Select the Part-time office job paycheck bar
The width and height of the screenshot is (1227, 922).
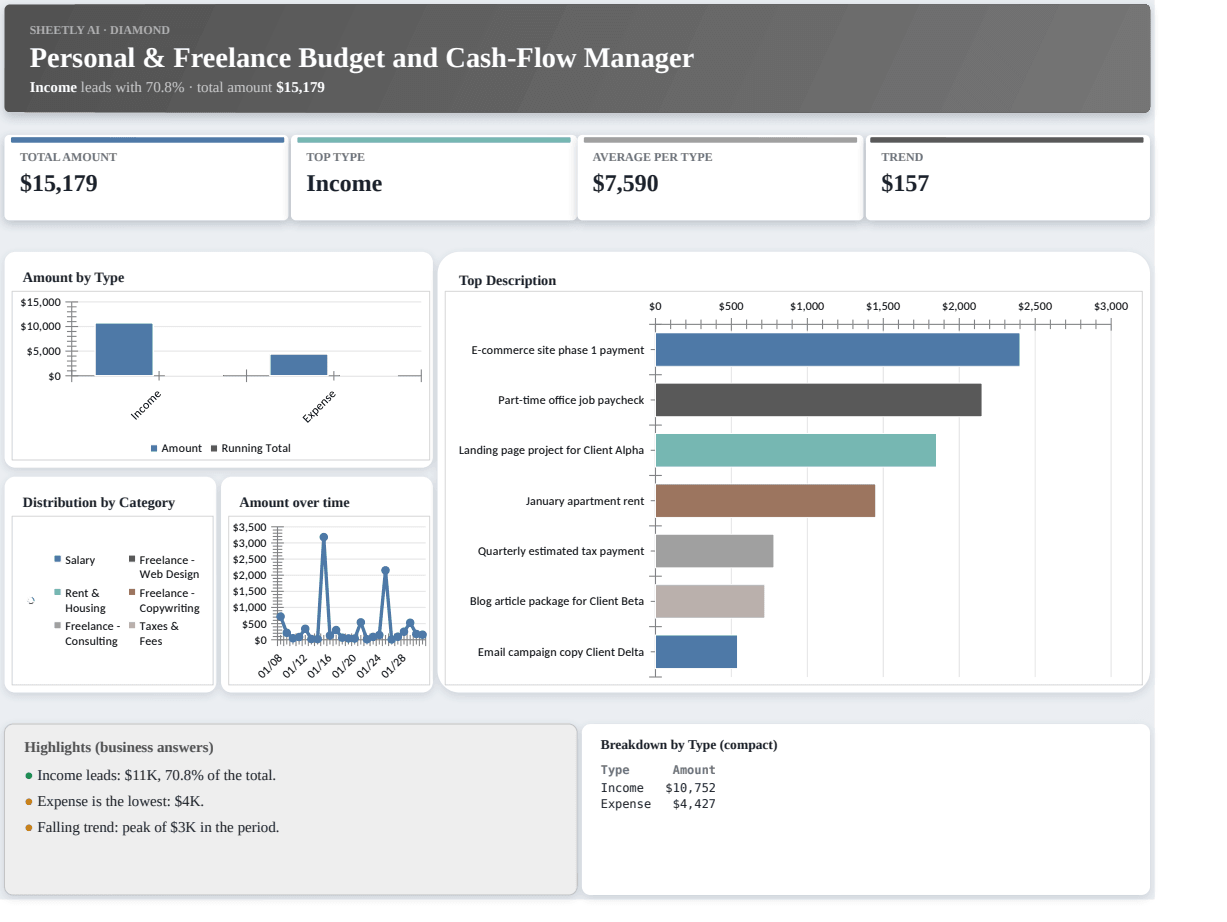pos(818,400)
